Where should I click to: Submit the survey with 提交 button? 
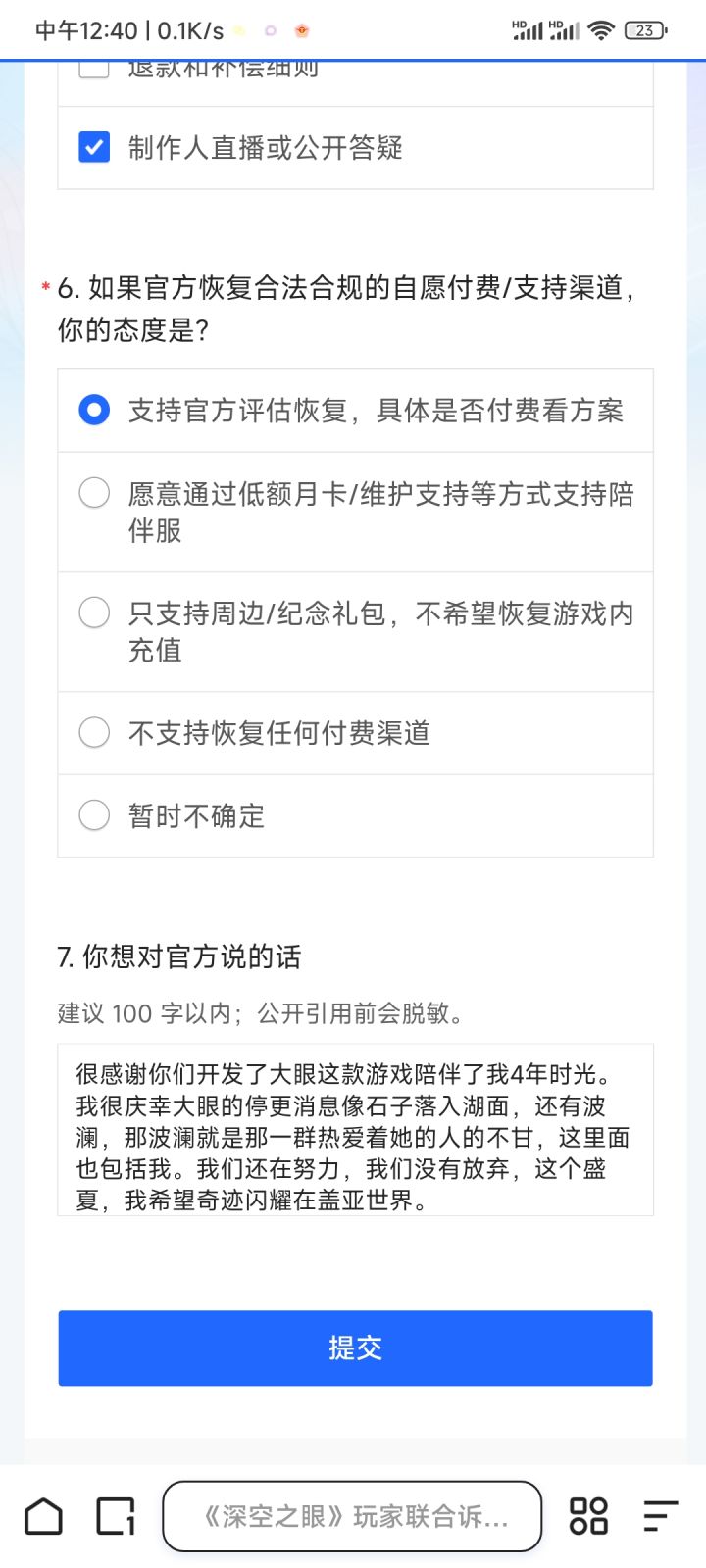click(x=355, y=1347)
